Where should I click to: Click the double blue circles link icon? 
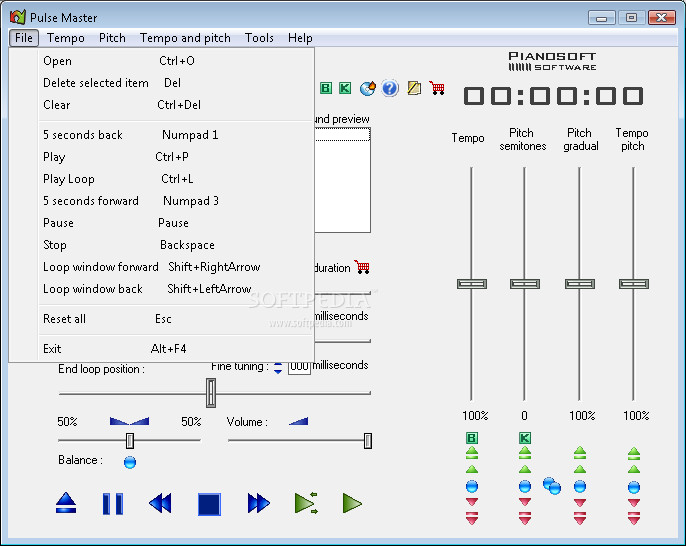pyautogui.click(x=552, y=486)
